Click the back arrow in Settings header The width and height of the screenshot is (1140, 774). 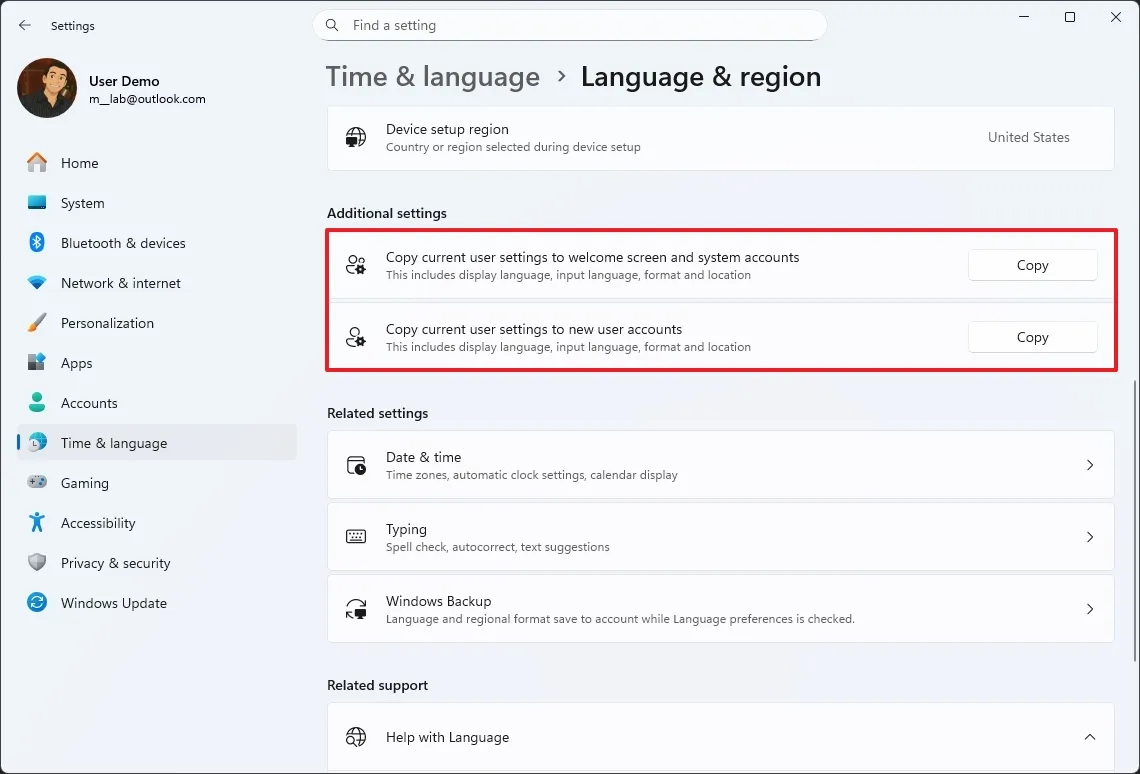25,26
